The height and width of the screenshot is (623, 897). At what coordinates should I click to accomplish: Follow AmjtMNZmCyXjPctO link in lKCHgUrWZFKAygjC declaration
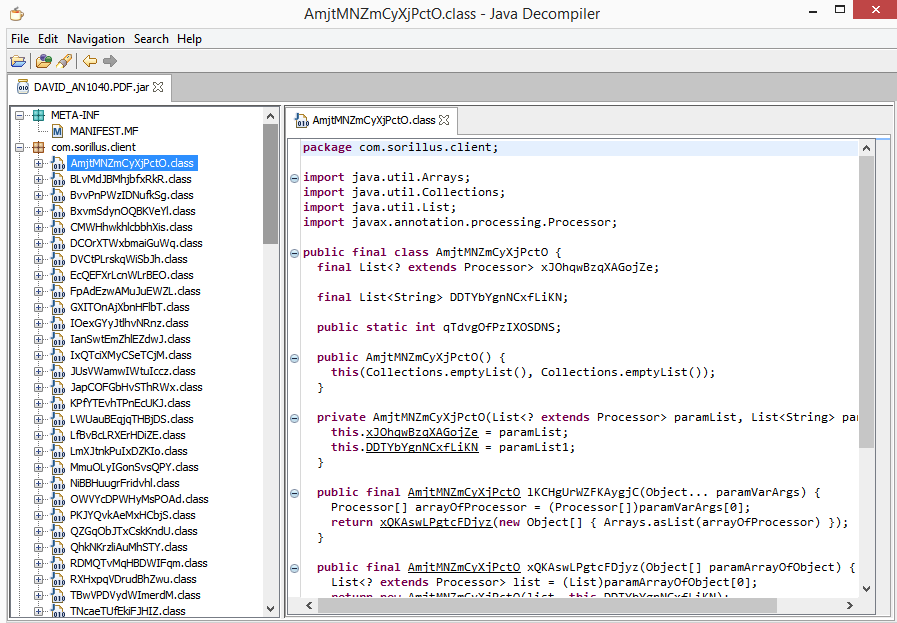pyautogui.click(x=464, y=492)
